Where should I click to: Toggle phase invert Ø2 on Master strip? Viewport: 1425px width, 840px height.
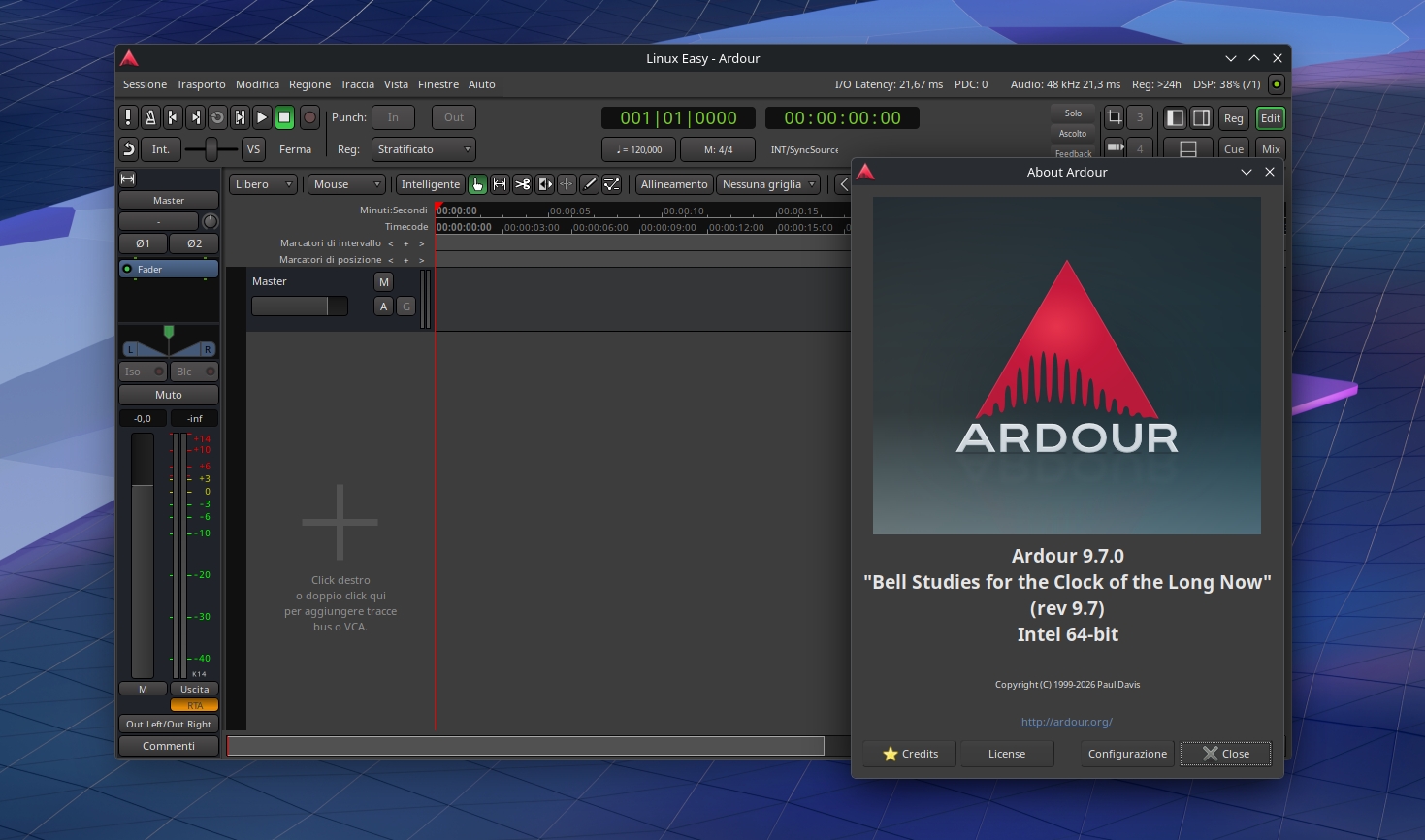click(194, 243)
